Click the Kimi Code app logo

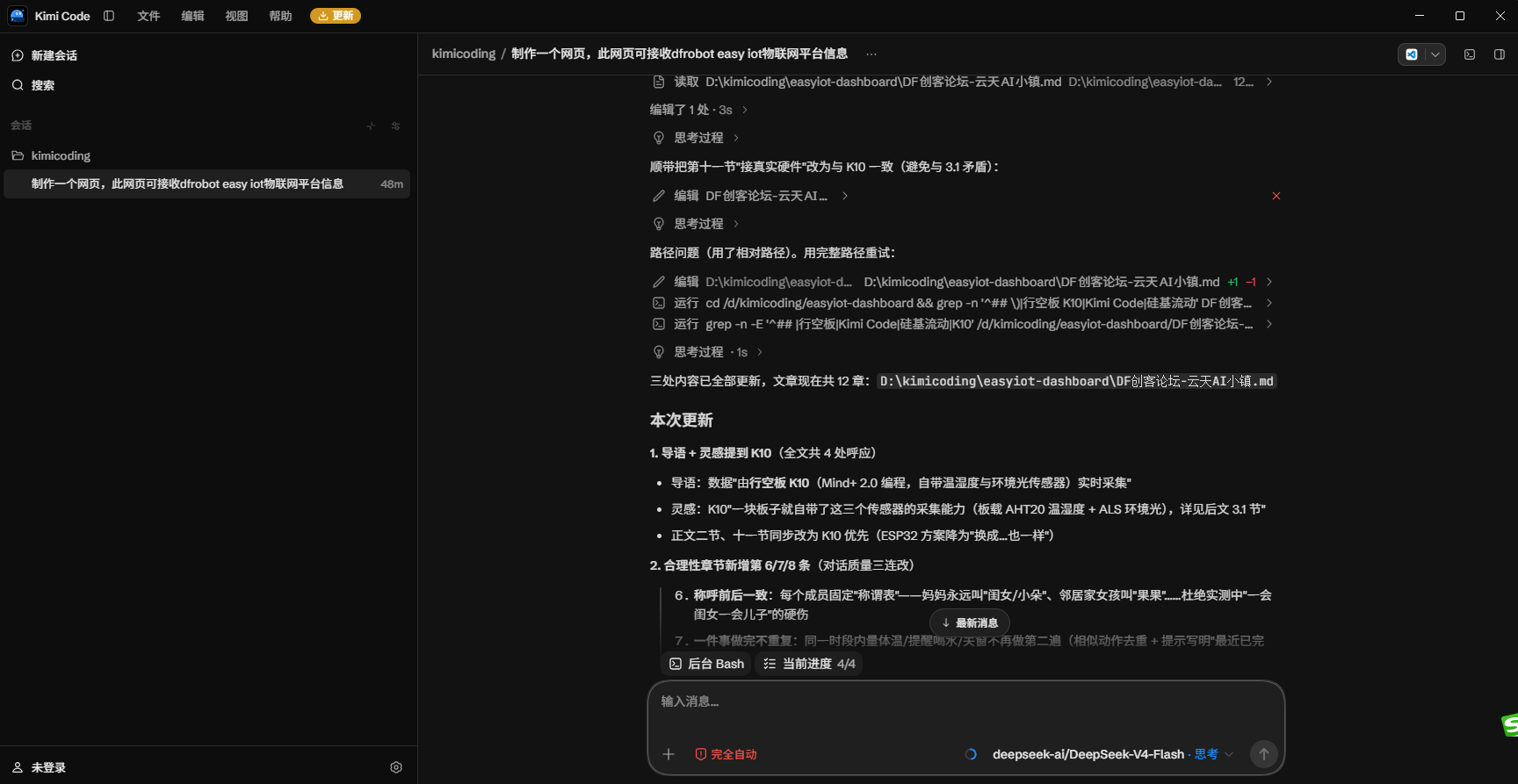(x=17, y=16)
